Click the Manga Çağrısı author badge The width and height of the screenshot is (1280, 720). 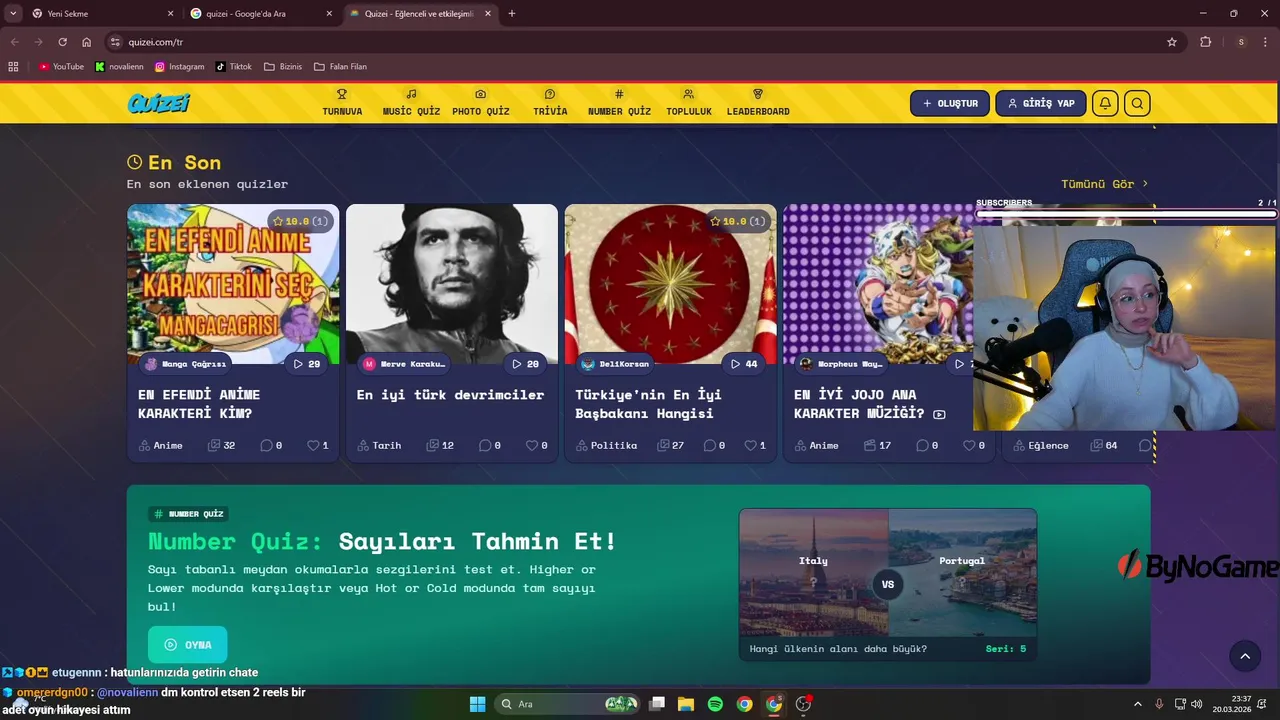point(186,364)
